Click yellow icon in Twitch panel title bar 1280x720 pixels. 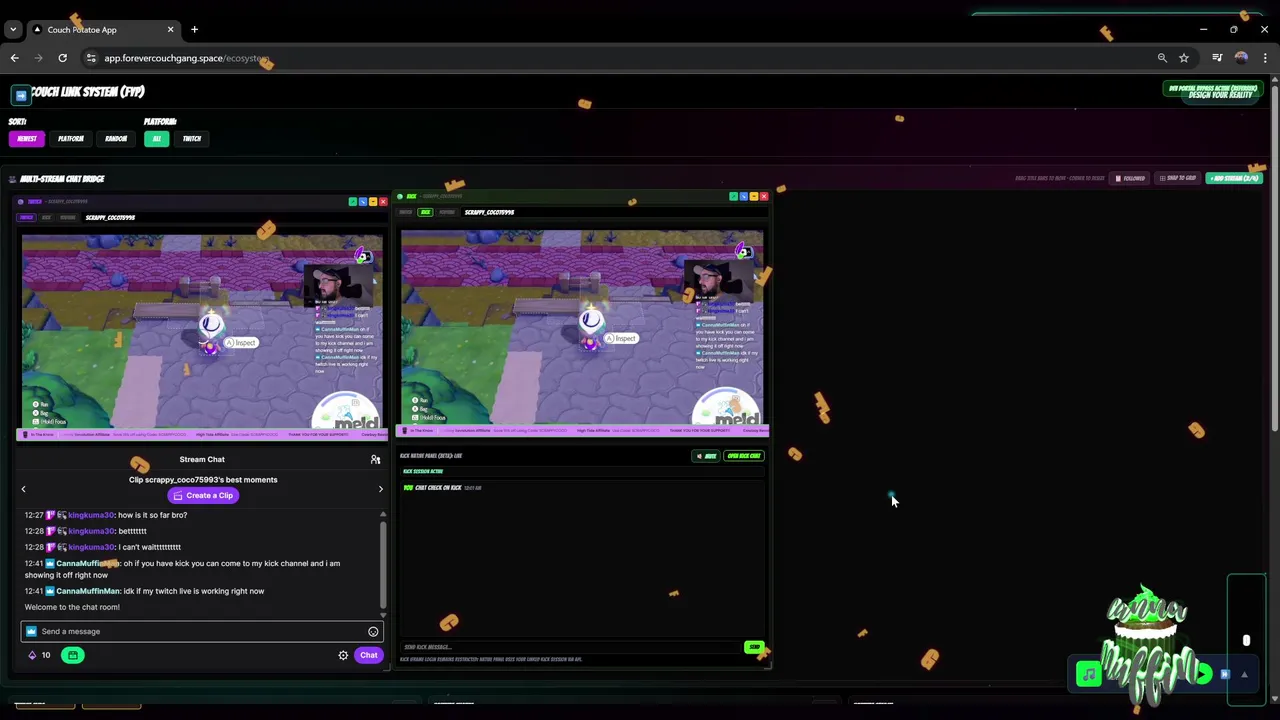[x=372, y=202]
